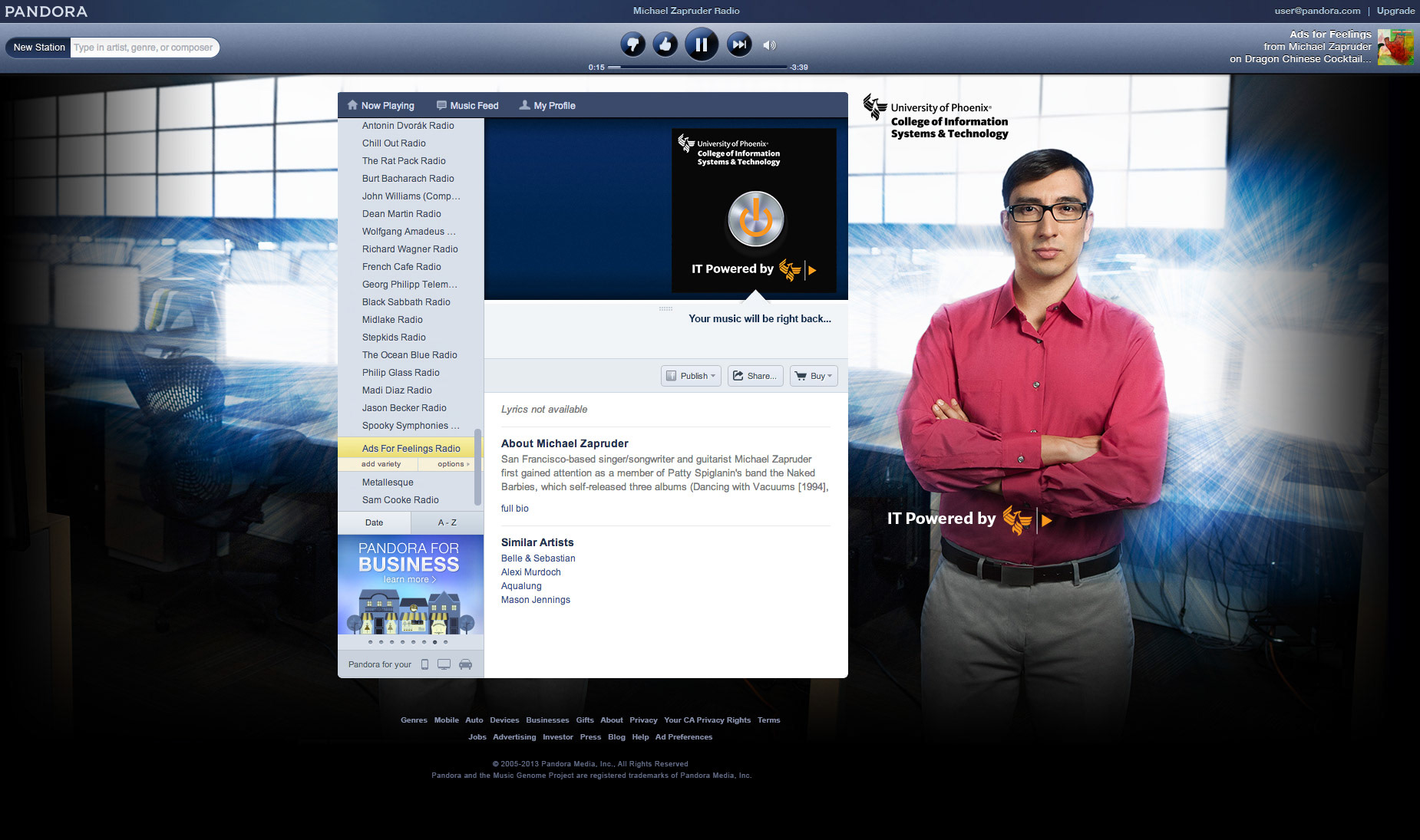Select Jason Becker Radio station
The width and height of the screenshot is (1420, 840).
point(405,408)
